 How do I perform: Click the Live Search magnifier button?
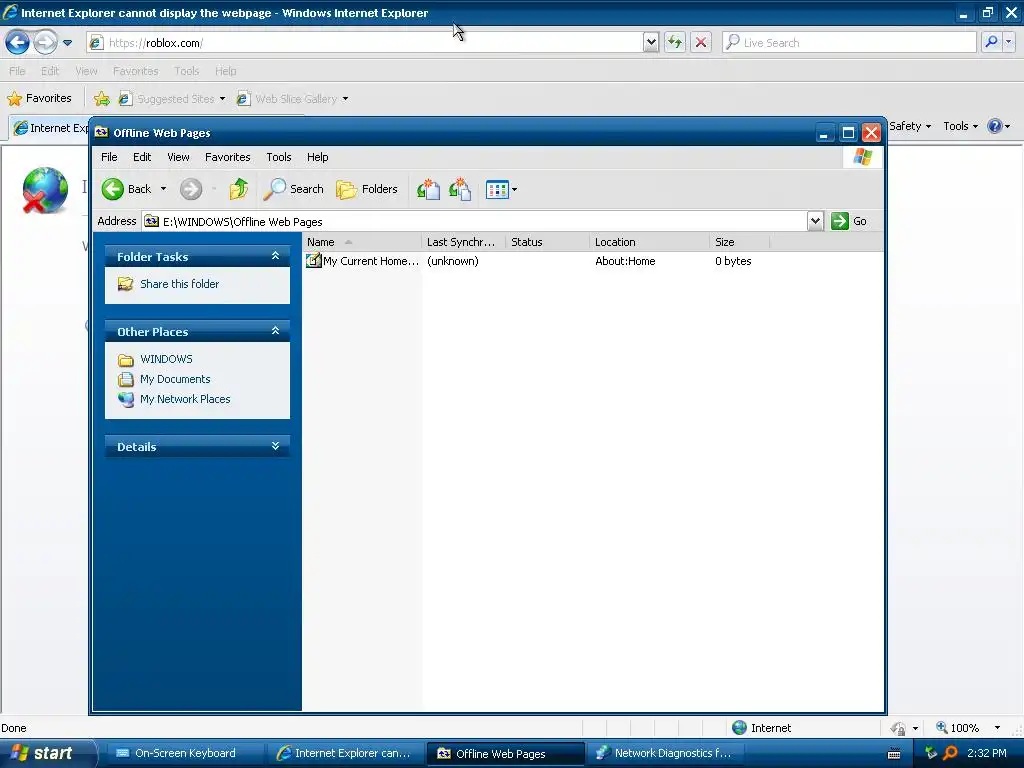991,42
